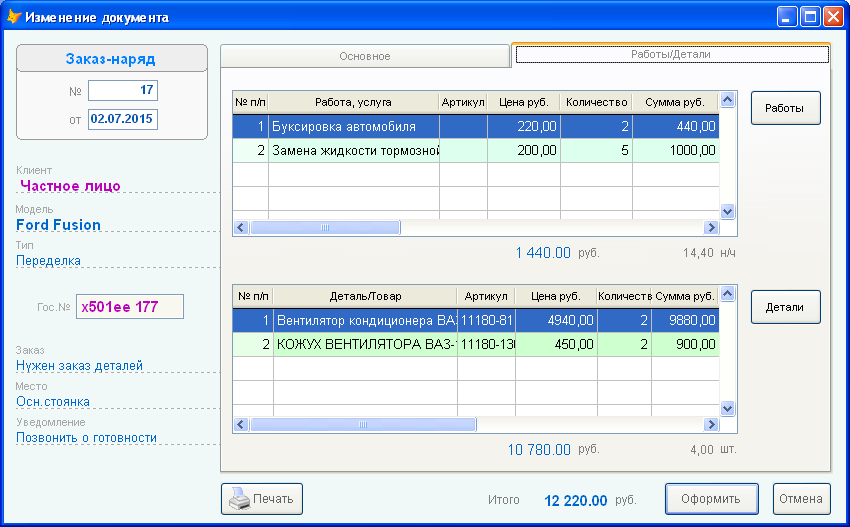Click the works table horizontal scrollbar thumb
Screen dimensions: 850x527
[325, 228]
